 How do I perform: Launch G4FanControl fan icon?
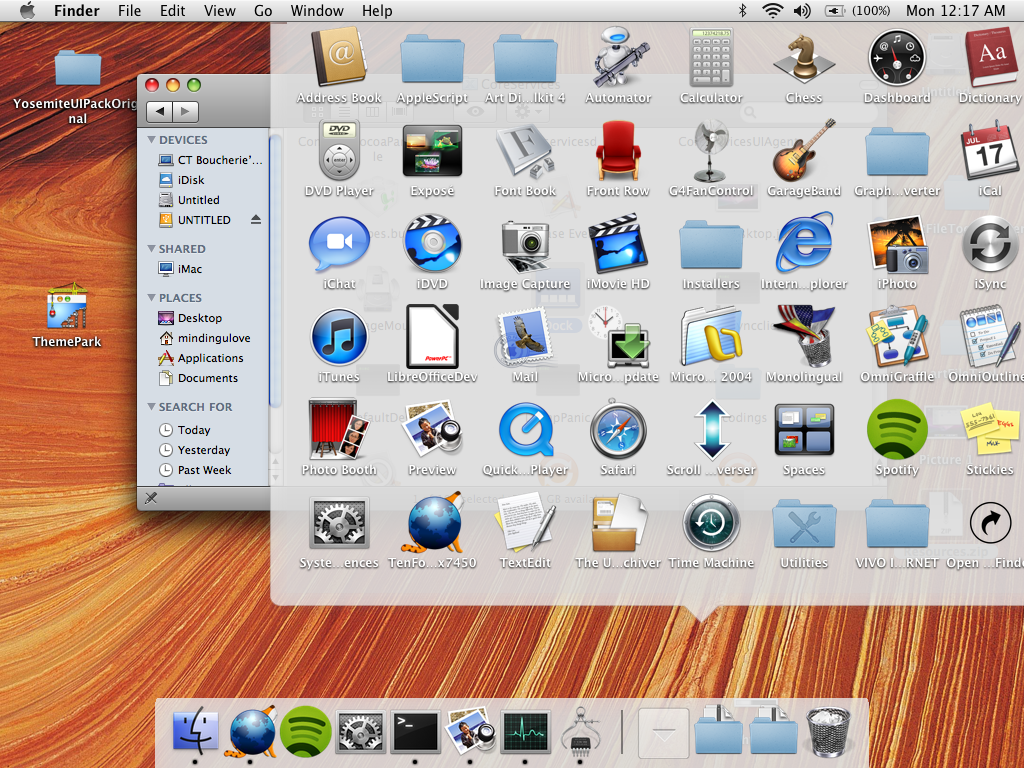click(711, 152)
